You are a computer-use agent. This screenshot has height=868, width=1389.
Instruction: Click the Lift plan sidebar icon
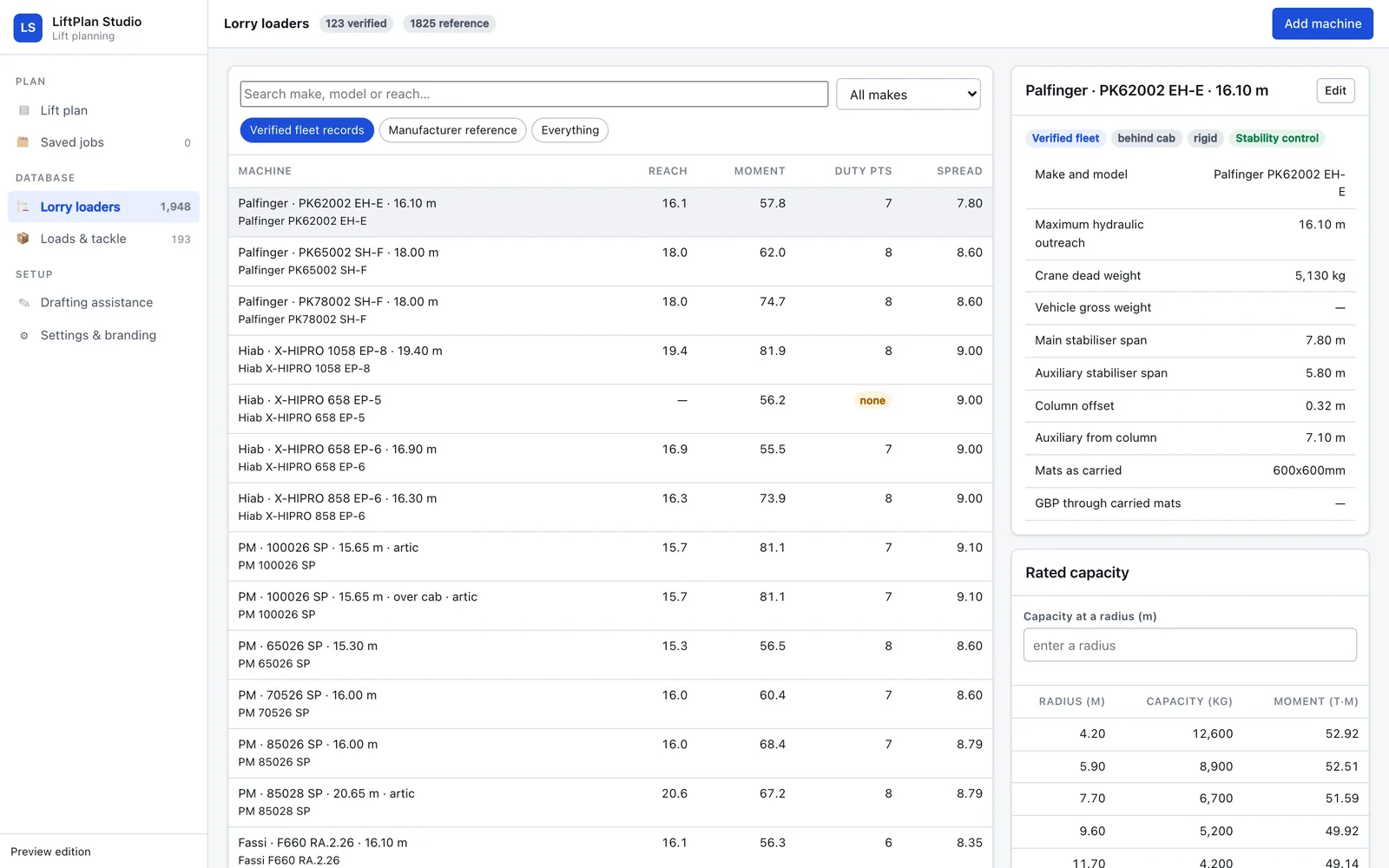point(23,110)
